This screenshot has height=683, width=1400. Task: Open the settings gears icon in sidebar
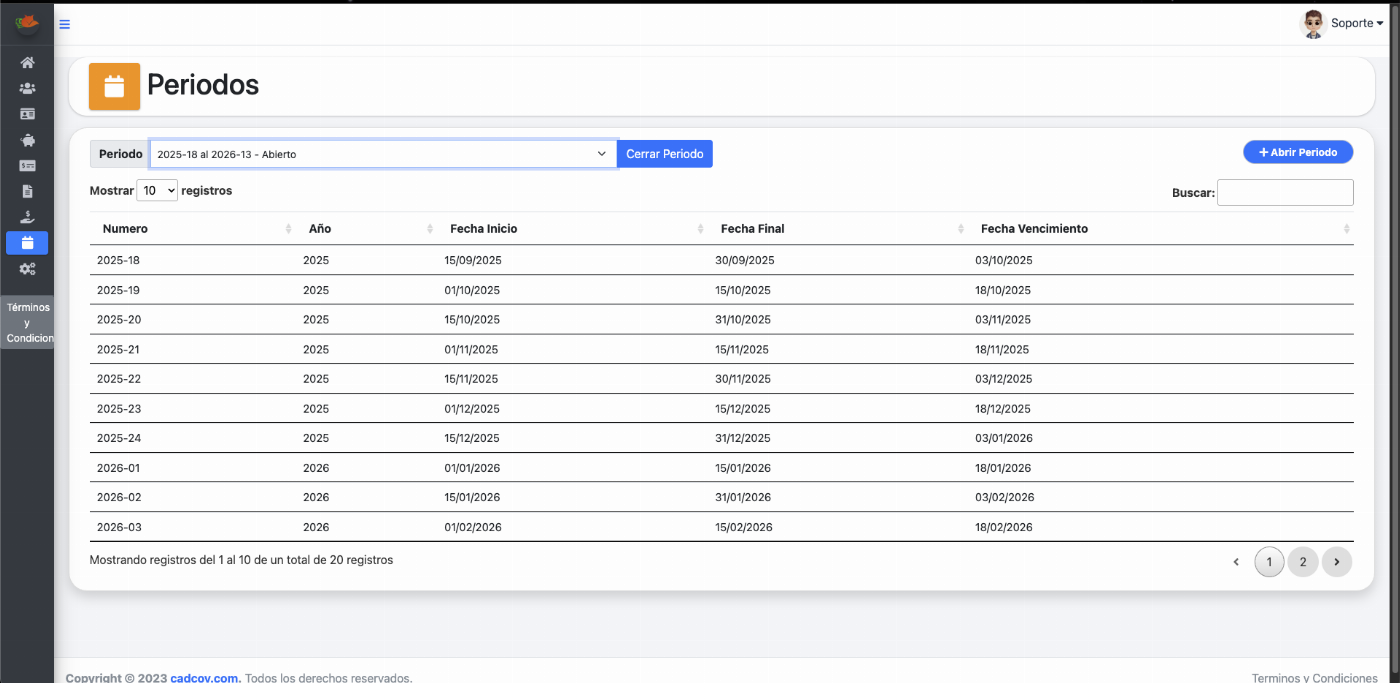pos(27,268)
